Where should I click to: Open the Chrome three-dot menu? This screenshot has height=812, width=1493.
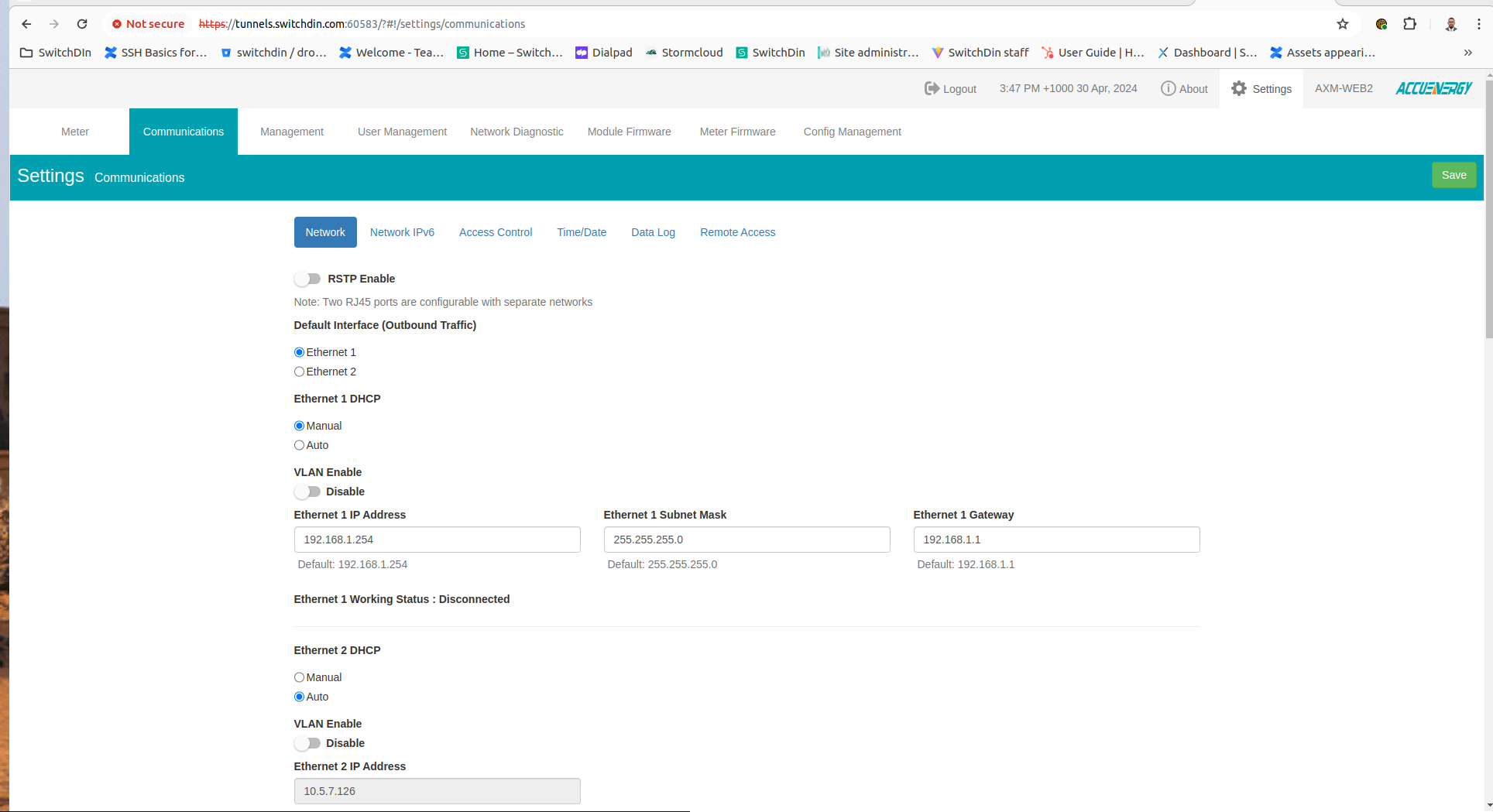pos(1479,24)
